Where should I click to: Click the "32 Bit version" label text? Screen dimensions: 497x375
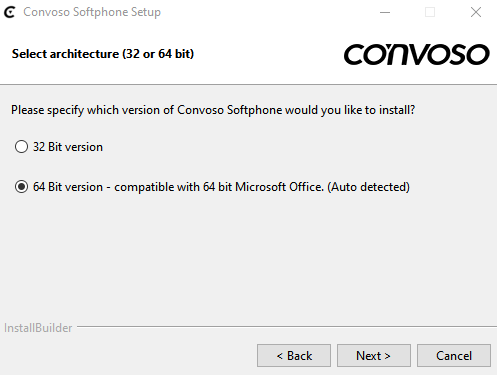pyautogui.click(x=68, y=147)
